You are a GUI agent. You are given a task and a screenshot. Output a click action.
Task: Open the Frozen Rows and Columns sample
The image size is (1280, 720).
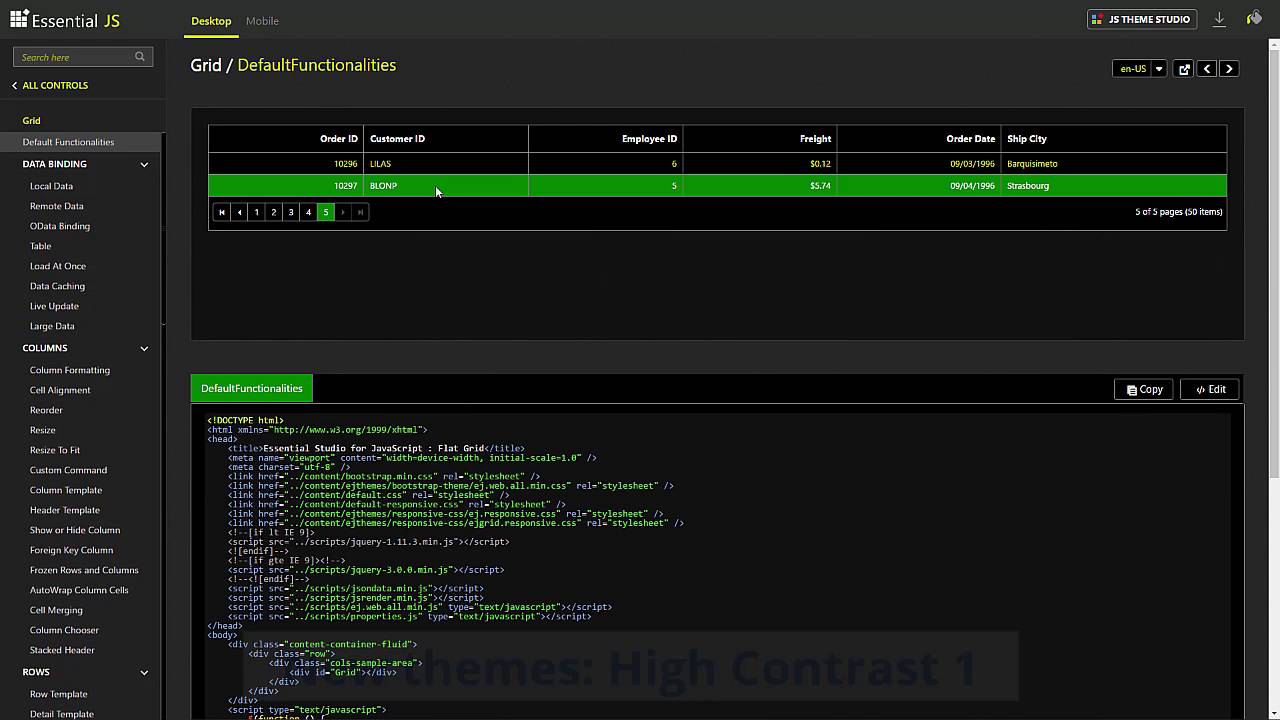[x=84, y=570]
